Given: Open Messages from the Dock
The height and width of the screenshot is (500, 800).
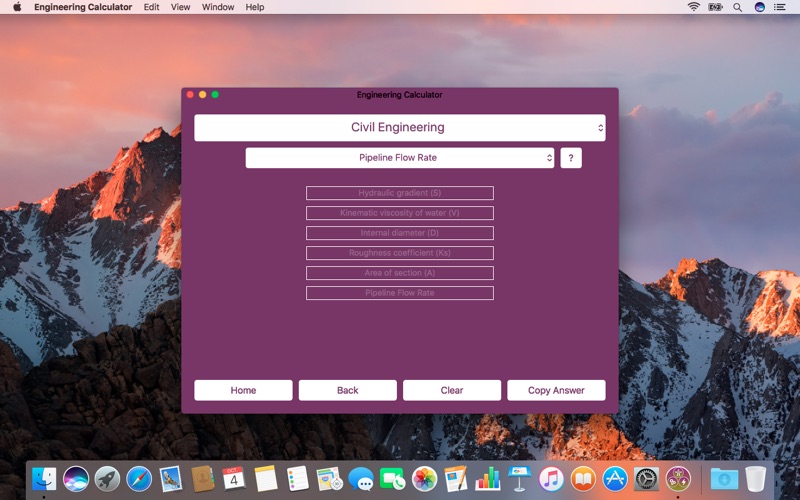Looking at the screenshot, I should (361, 479).
